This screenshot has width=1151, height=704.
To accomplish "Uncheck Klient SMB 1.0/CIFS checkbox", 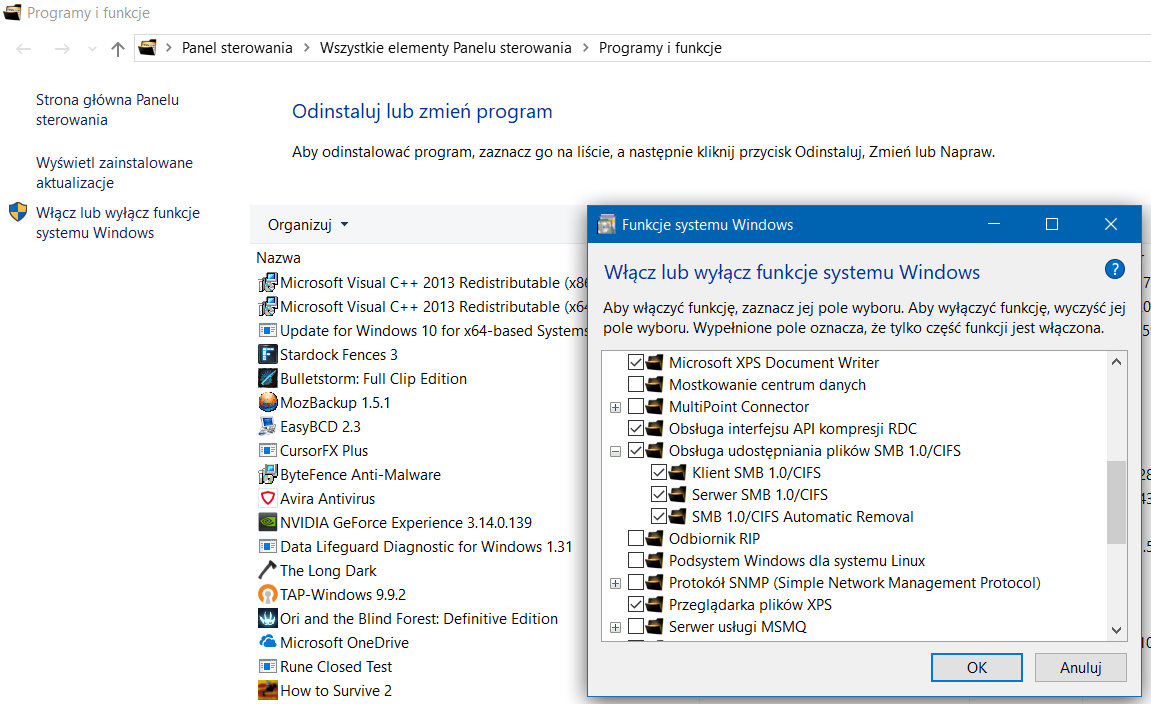I will coord(659,473).
